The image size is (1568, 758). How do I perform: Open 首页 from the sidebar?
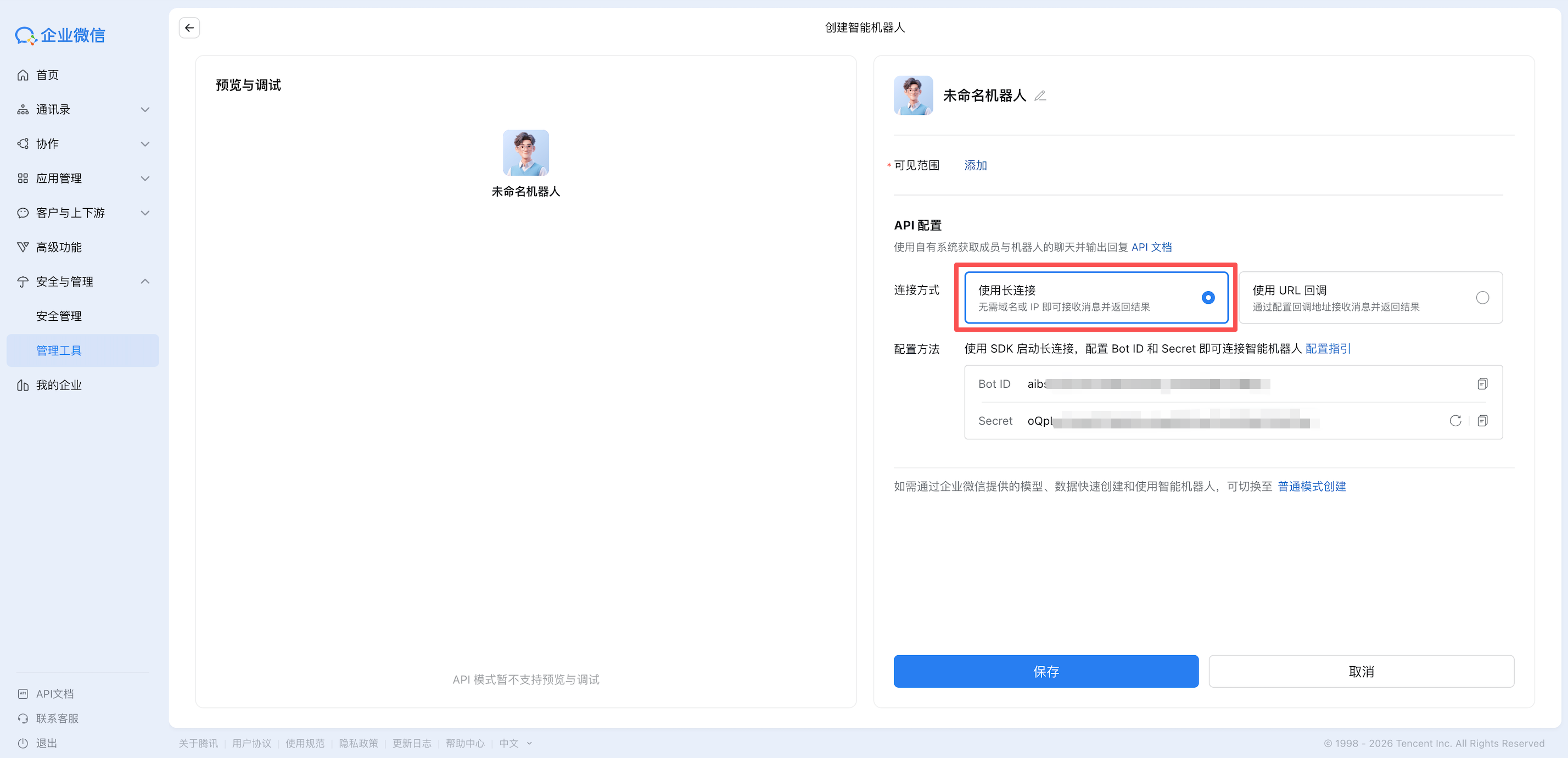coord(47,75)
